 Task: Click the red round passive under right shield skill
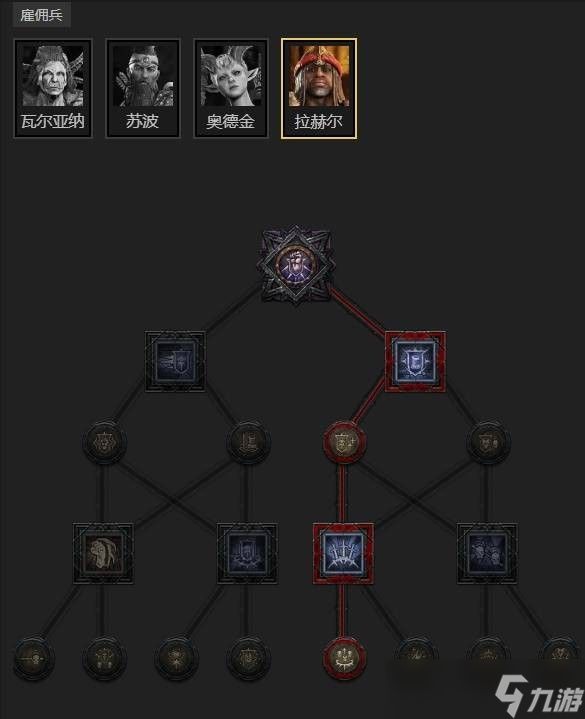click(x=344, y=442)
